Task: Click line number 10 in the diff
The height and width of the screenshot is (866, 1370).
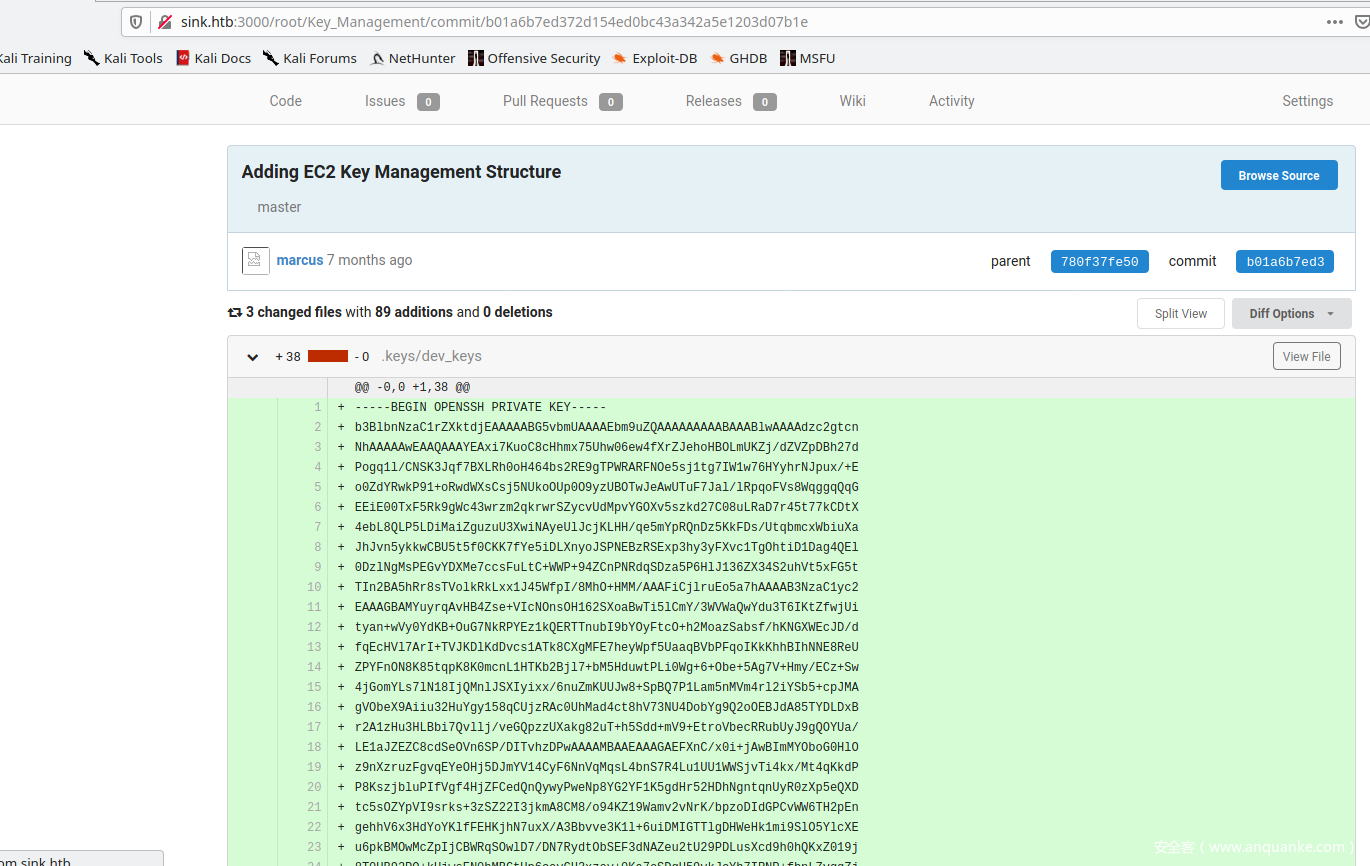Action: [x=314, y=587]
